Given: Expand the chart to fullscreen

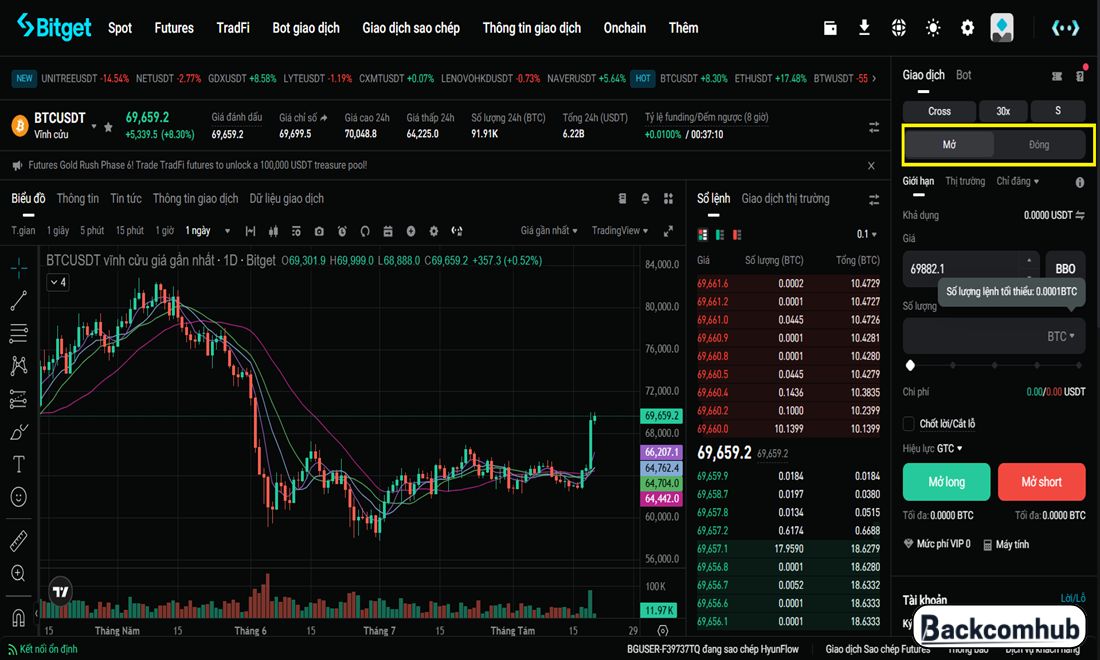Looking at the screenshot, I should click(669, 231).
